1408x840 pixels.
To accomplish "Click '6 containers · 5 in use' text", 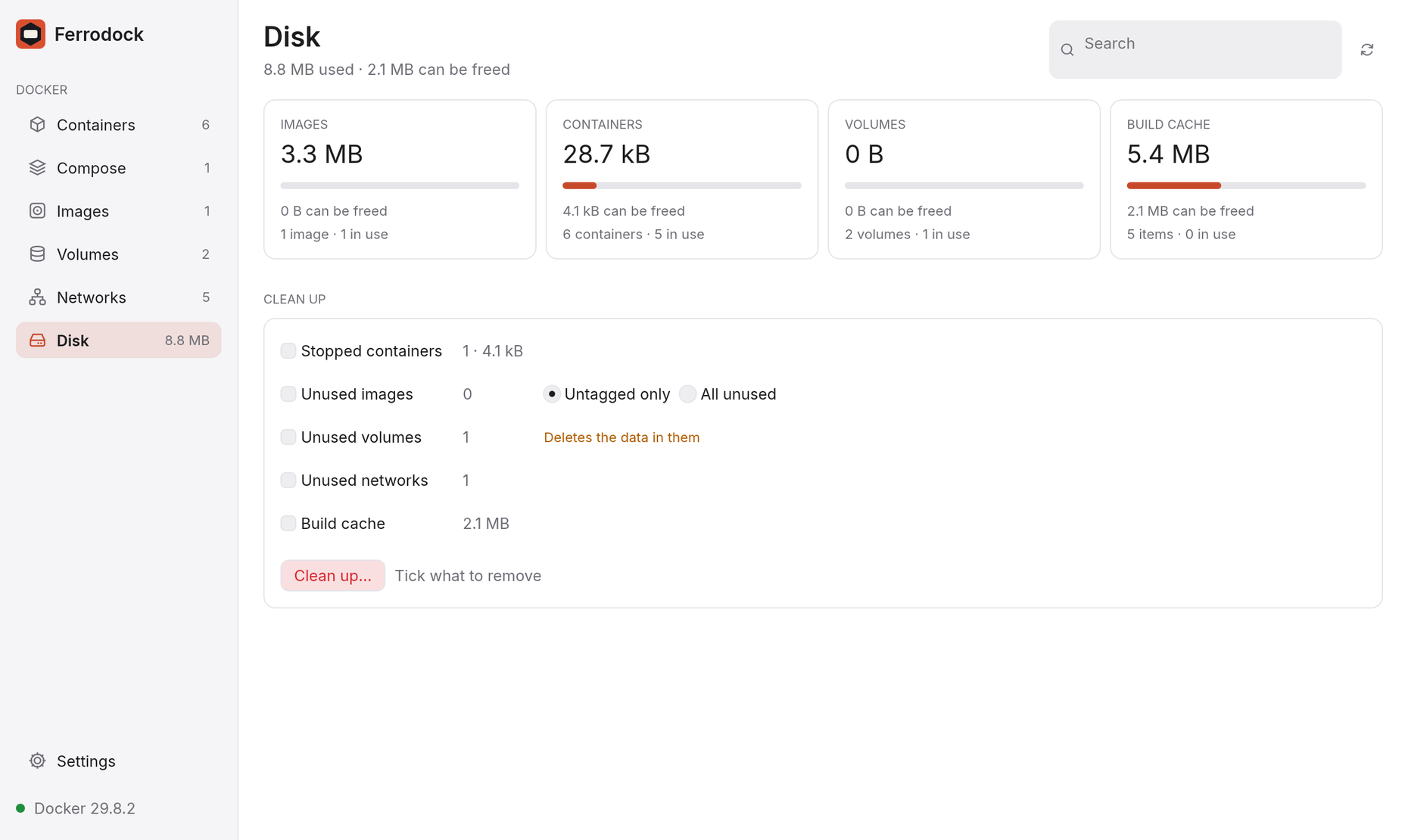I will coord(633,235).
